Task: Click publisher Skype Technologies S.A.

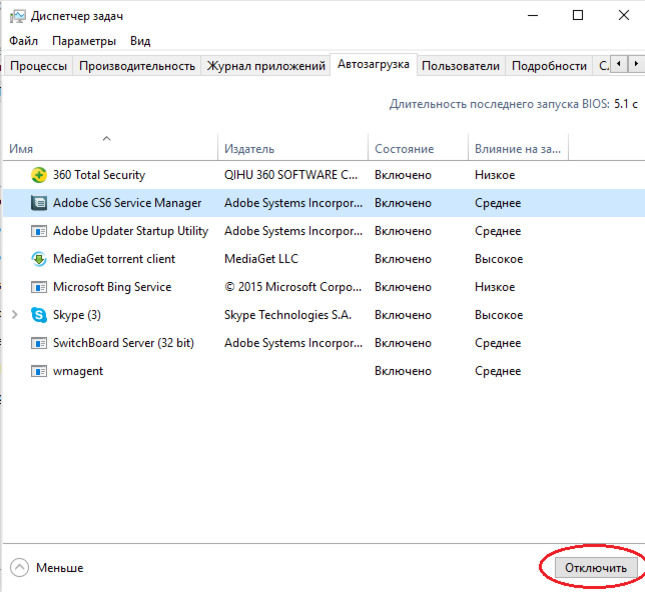Action: (288, 315)
